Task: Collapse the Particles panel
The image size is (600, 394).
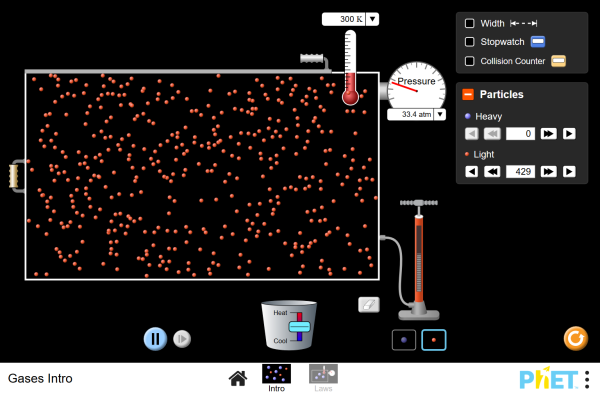Action: coord(468,94)
